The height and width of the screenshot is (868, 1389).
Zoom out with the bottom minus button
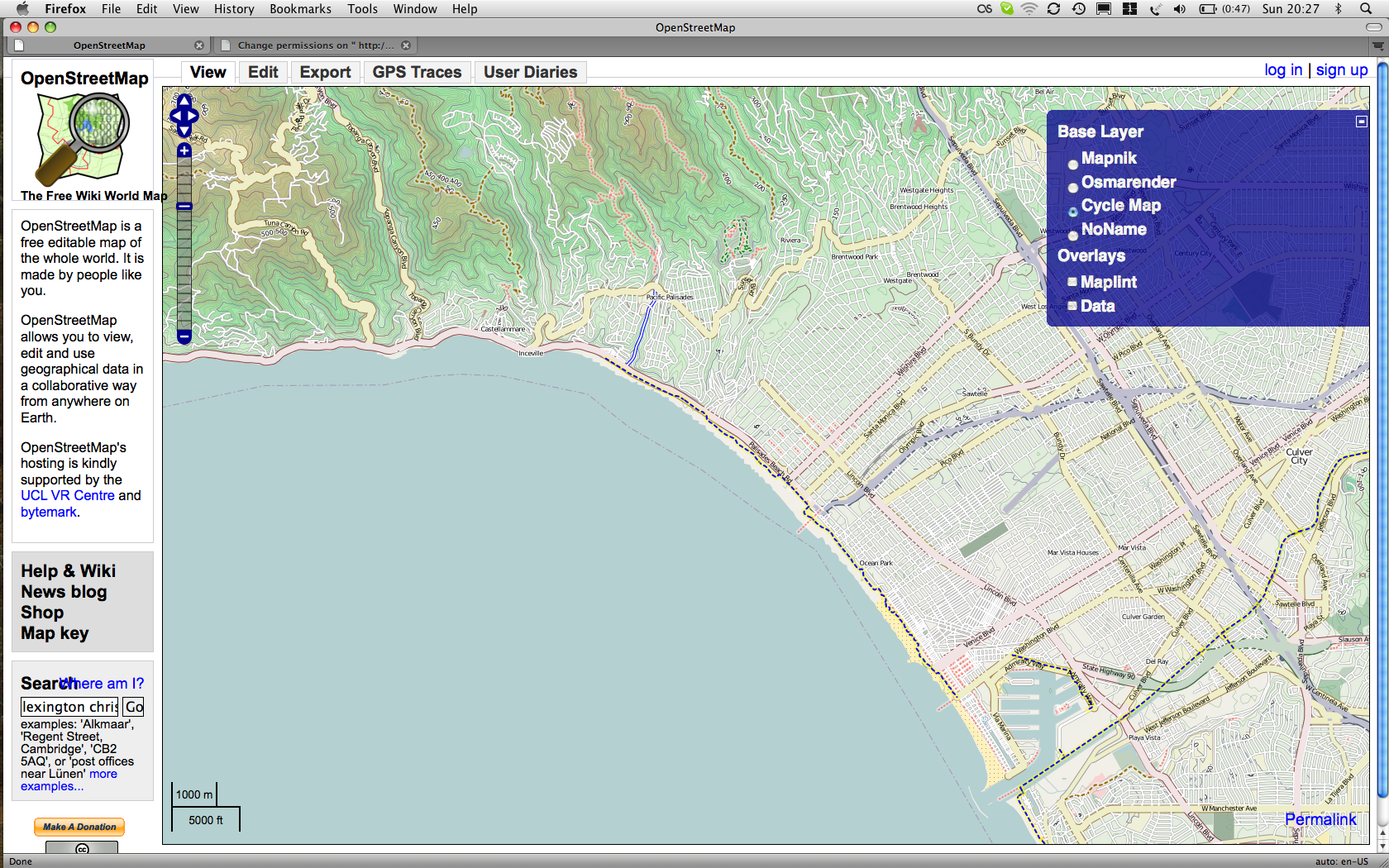184,336
